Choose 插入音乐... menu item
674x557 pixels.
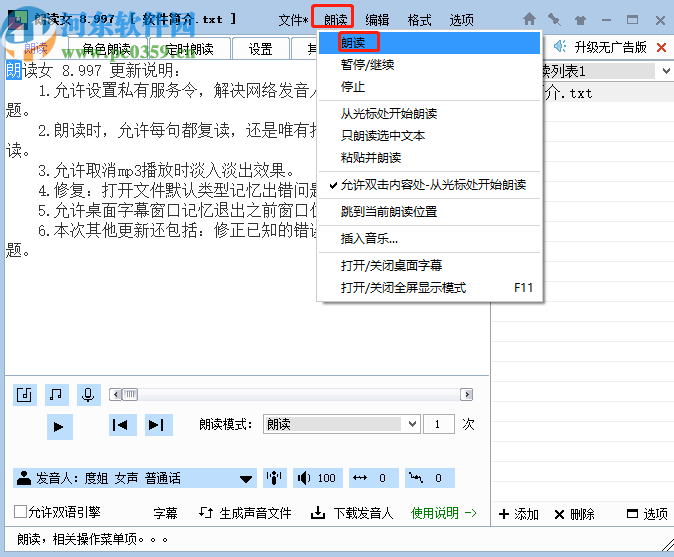pos(430,239)
